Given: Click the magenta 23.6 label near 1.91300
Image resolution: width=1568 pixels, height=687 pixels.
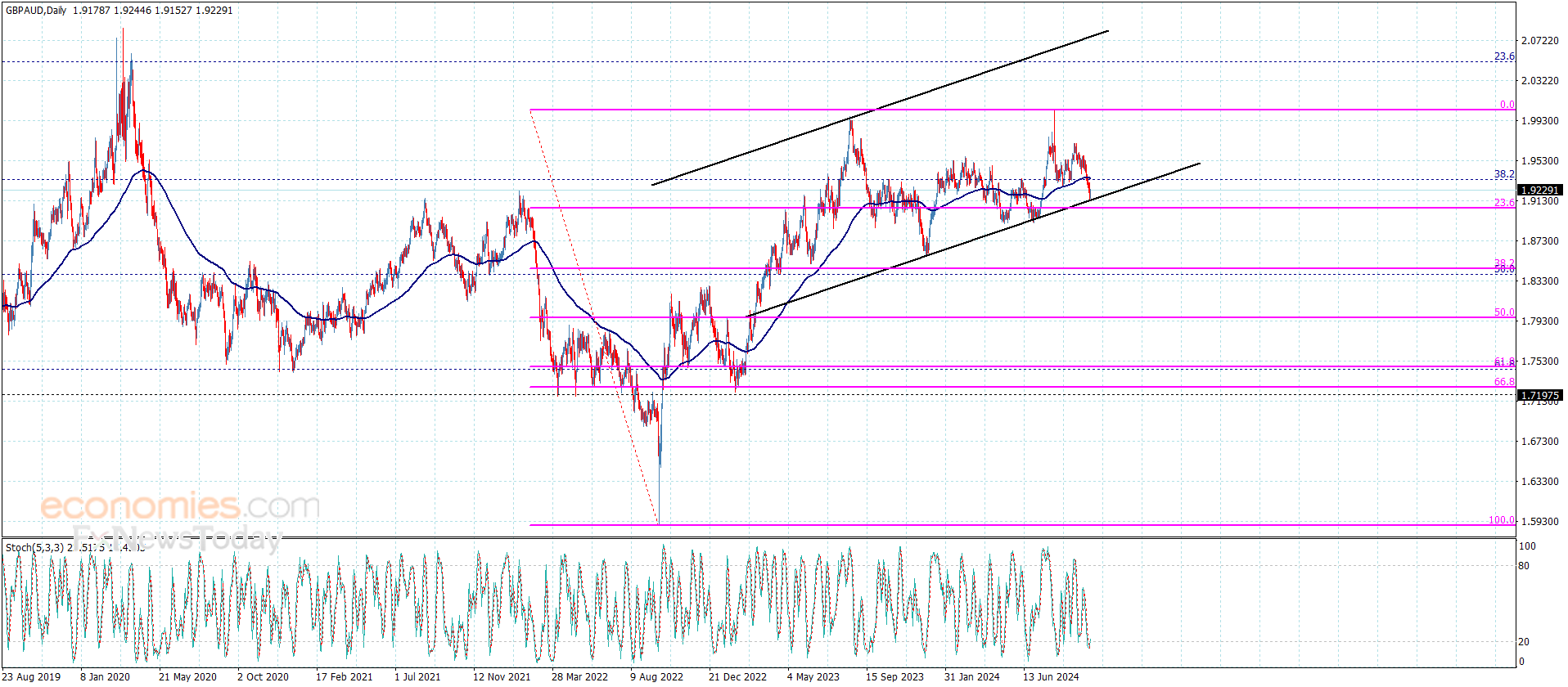Looking at the screenshot, I should [x=1504, y=203].
